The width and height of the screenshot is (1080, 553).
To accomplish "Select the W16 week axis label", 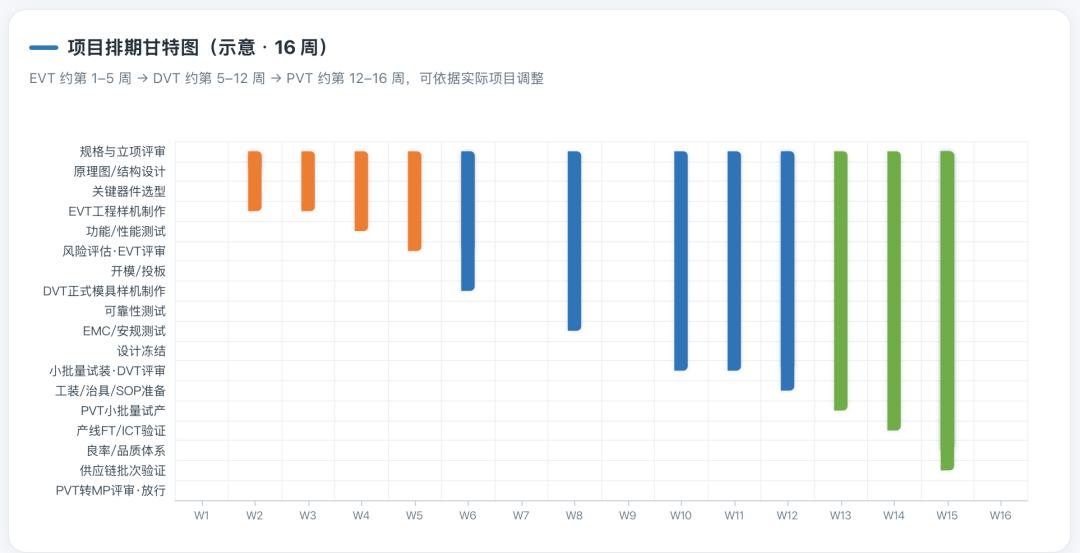I will click(1001, 514).
